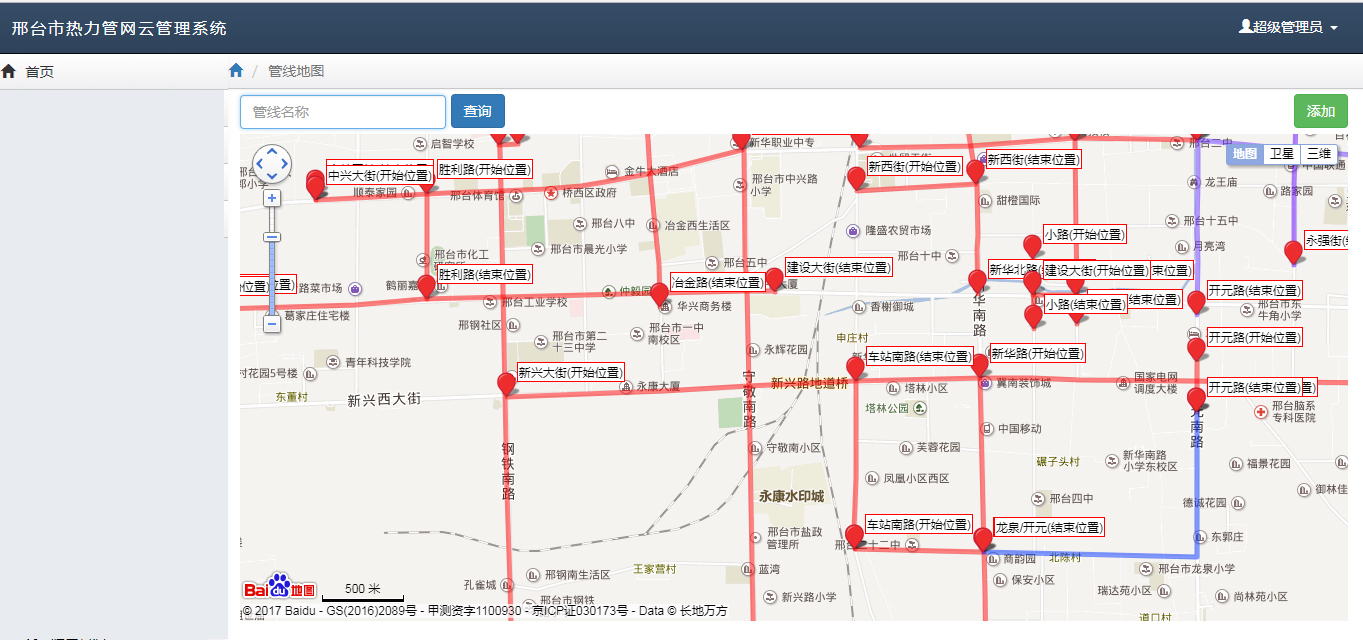This screenshot has width=1363, height=640.
Task: Click the 首页 home icon in the left sidebar
Action: (x=9, y=70)
